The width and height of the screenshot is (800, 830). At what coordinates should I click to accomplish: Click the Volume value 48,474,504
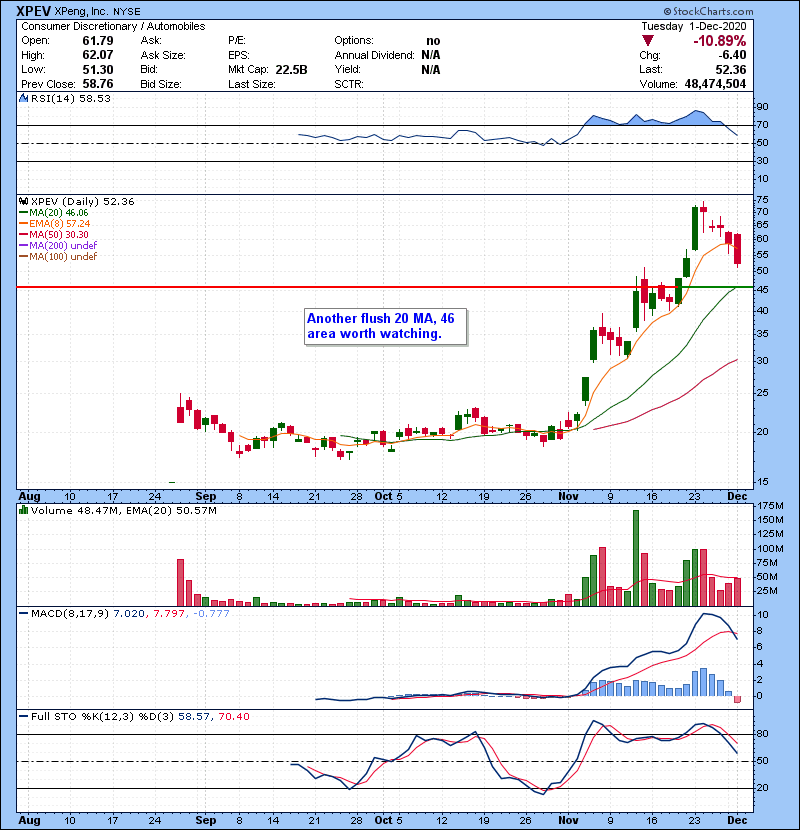click(x=715, y=84)
